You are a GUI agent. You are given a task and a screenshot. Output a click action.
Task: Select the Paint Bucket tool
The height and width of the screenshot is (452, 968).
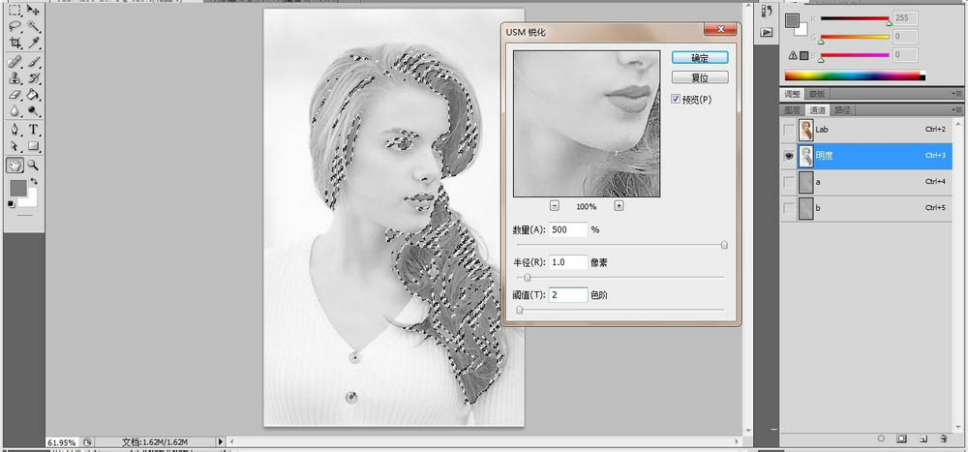tap(34, 95)
